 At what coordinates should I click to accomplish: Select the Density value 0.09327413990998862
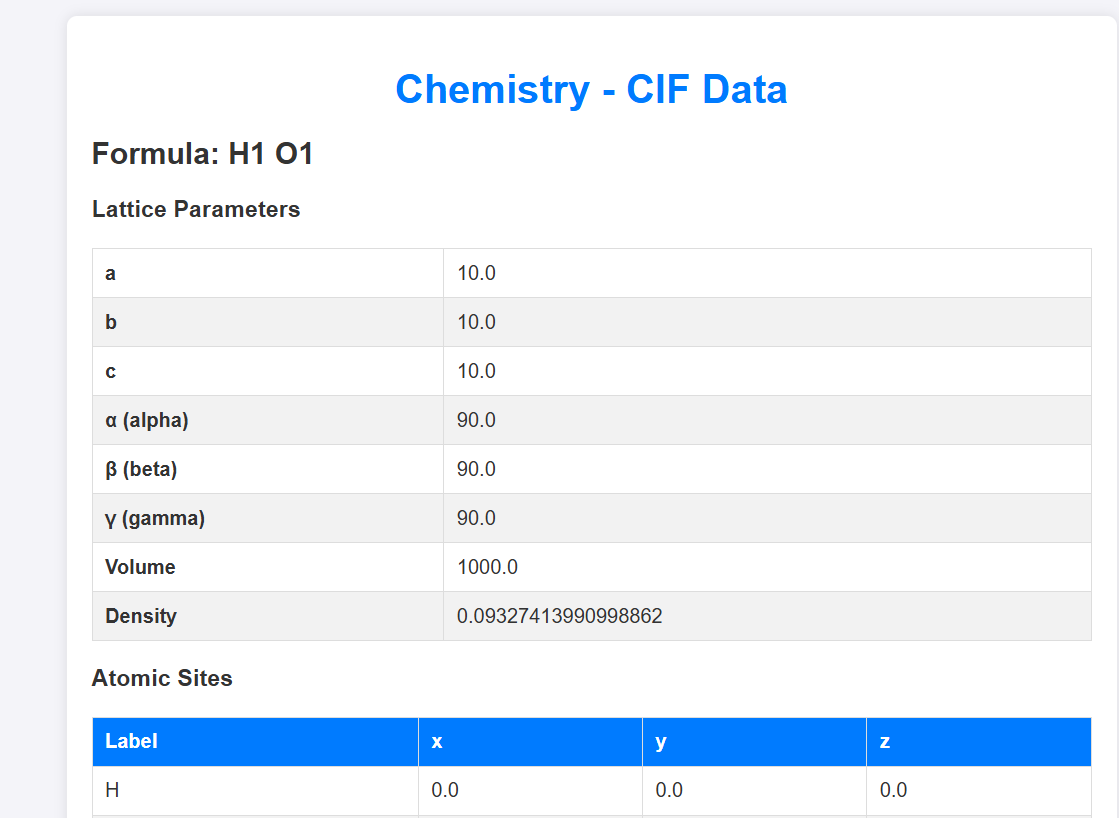coord(559,616)
